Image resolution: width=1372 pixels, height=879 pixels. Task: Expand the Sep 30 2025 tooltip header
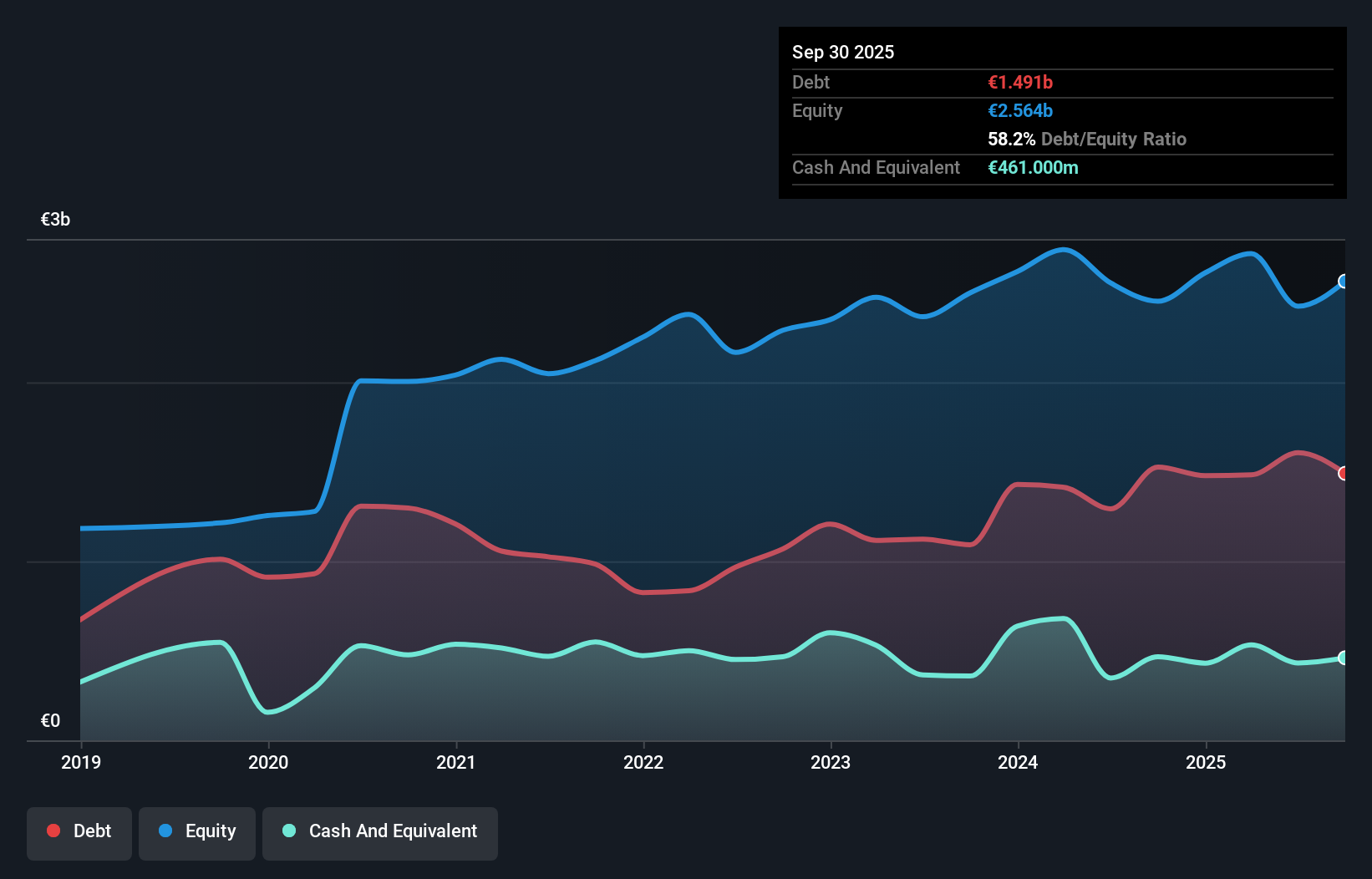coord(843,52)
